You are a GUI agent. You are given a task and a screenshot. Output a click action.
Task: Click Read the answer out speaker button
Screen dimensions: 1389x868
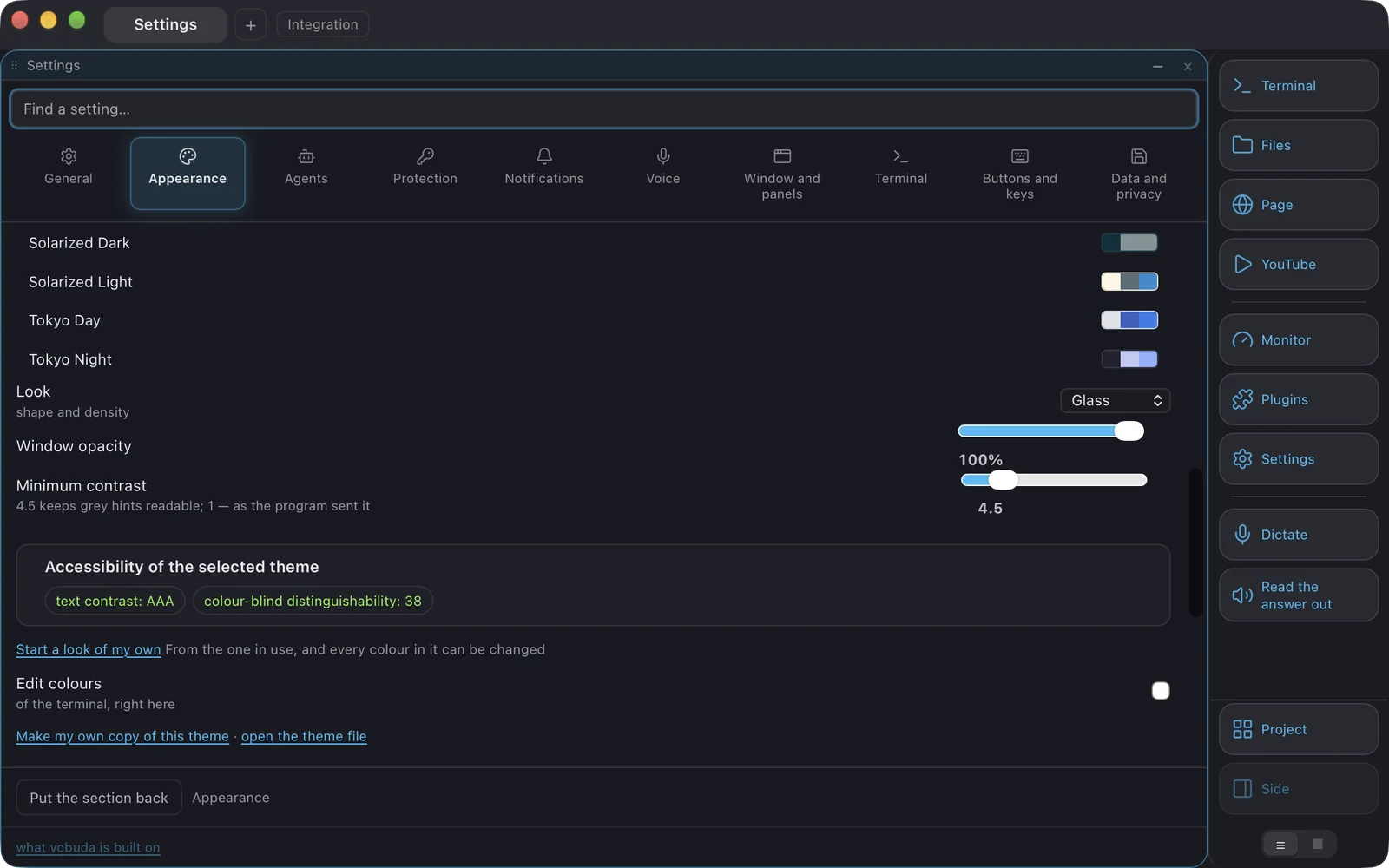point(1298,595)
